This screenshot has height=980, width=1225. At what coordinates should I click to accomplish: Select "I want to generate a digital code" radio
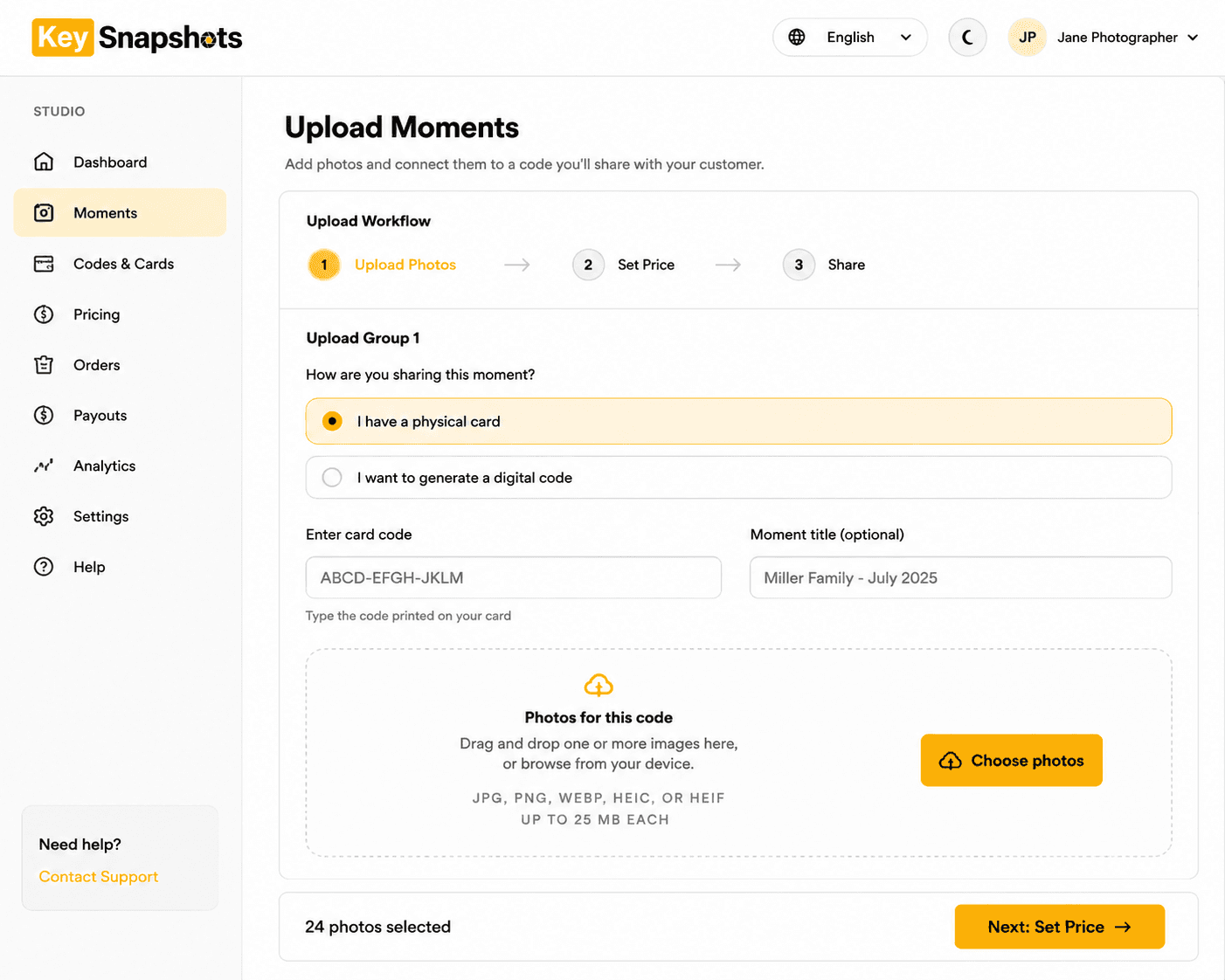point(332,477)
